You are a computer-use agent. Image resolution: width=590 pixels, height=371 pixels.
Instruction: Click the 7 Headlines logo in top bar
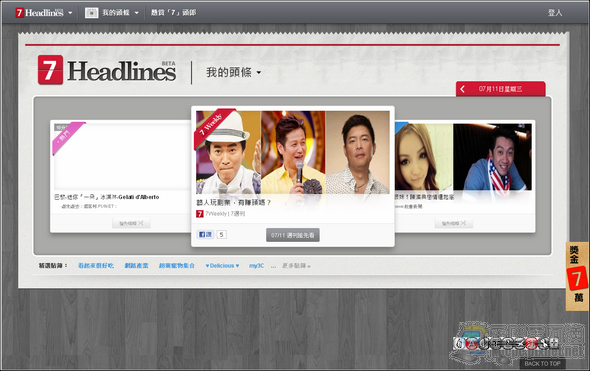tap(40, 13)
